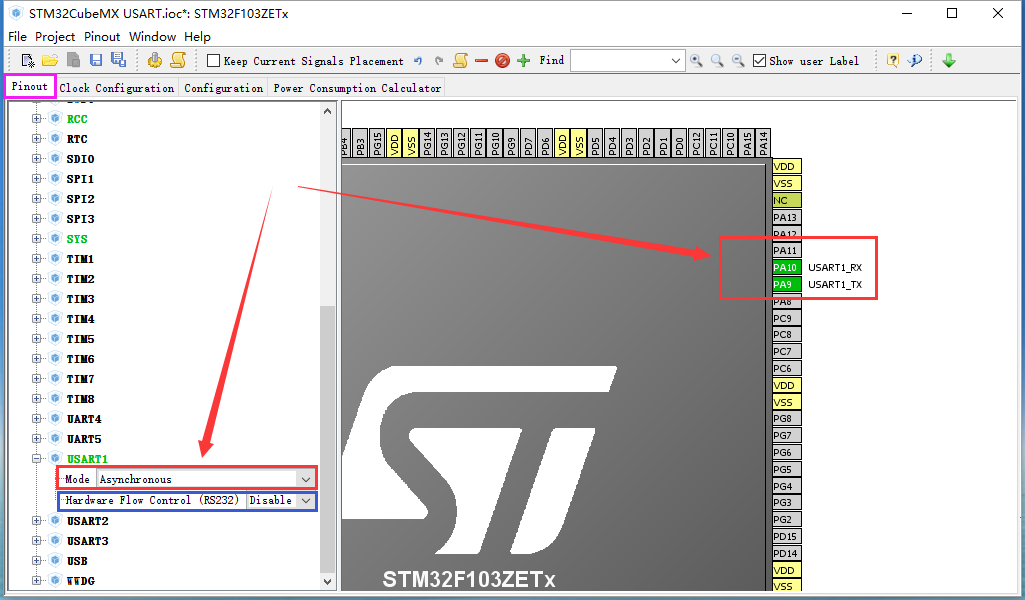Click the green PA9 pin
The image size is (1025, 600).
coord(786,284)
